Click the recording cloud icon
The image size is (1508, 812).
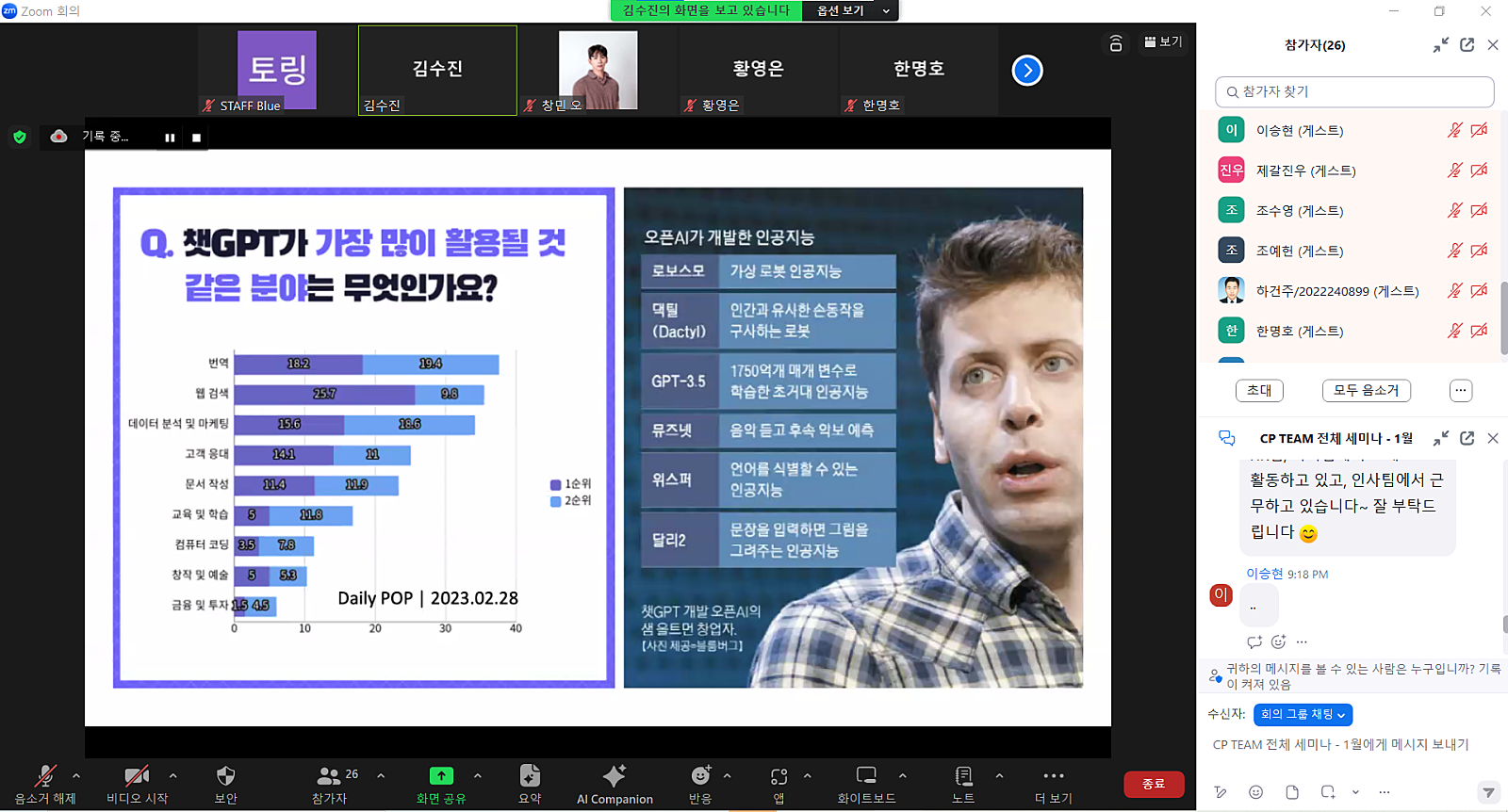tap(58, 137)
